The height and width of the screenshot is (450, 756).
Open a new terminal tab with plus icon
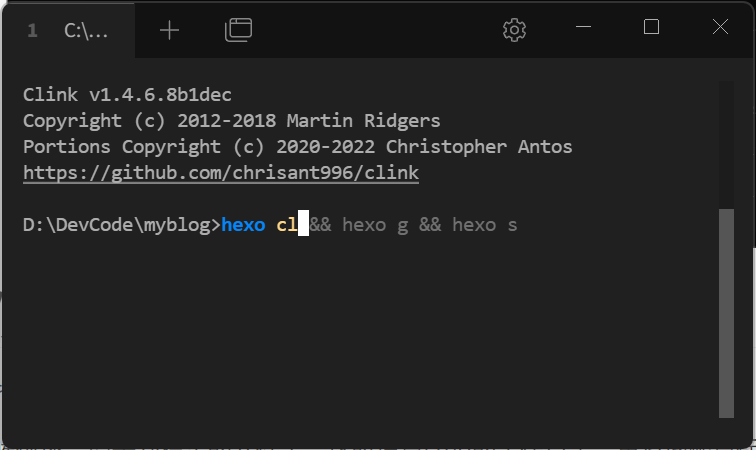[169, 30]
